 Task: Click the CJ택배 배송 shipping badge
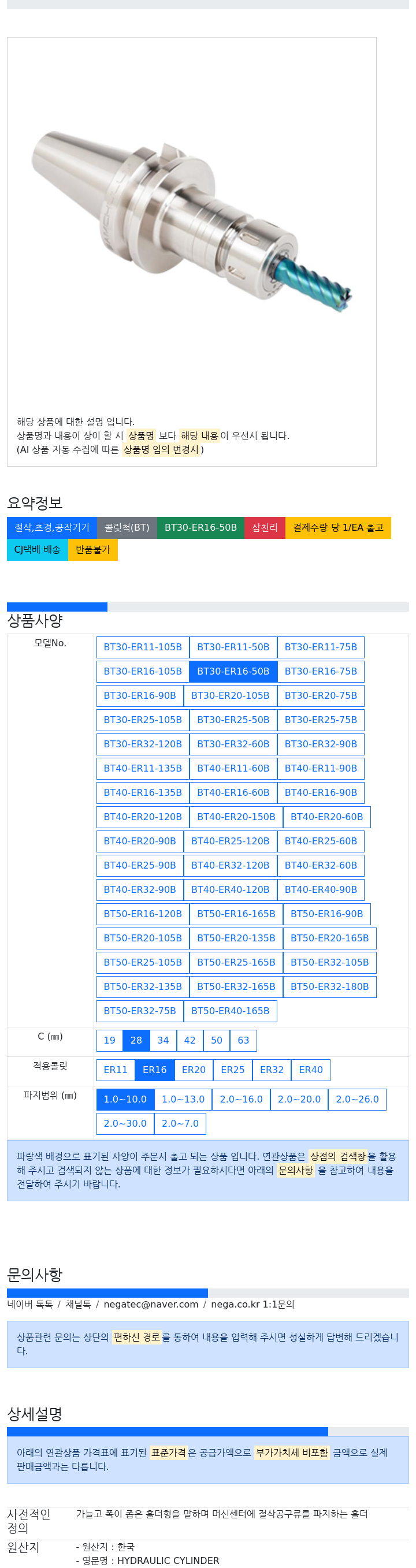click(x=37, y=550)
